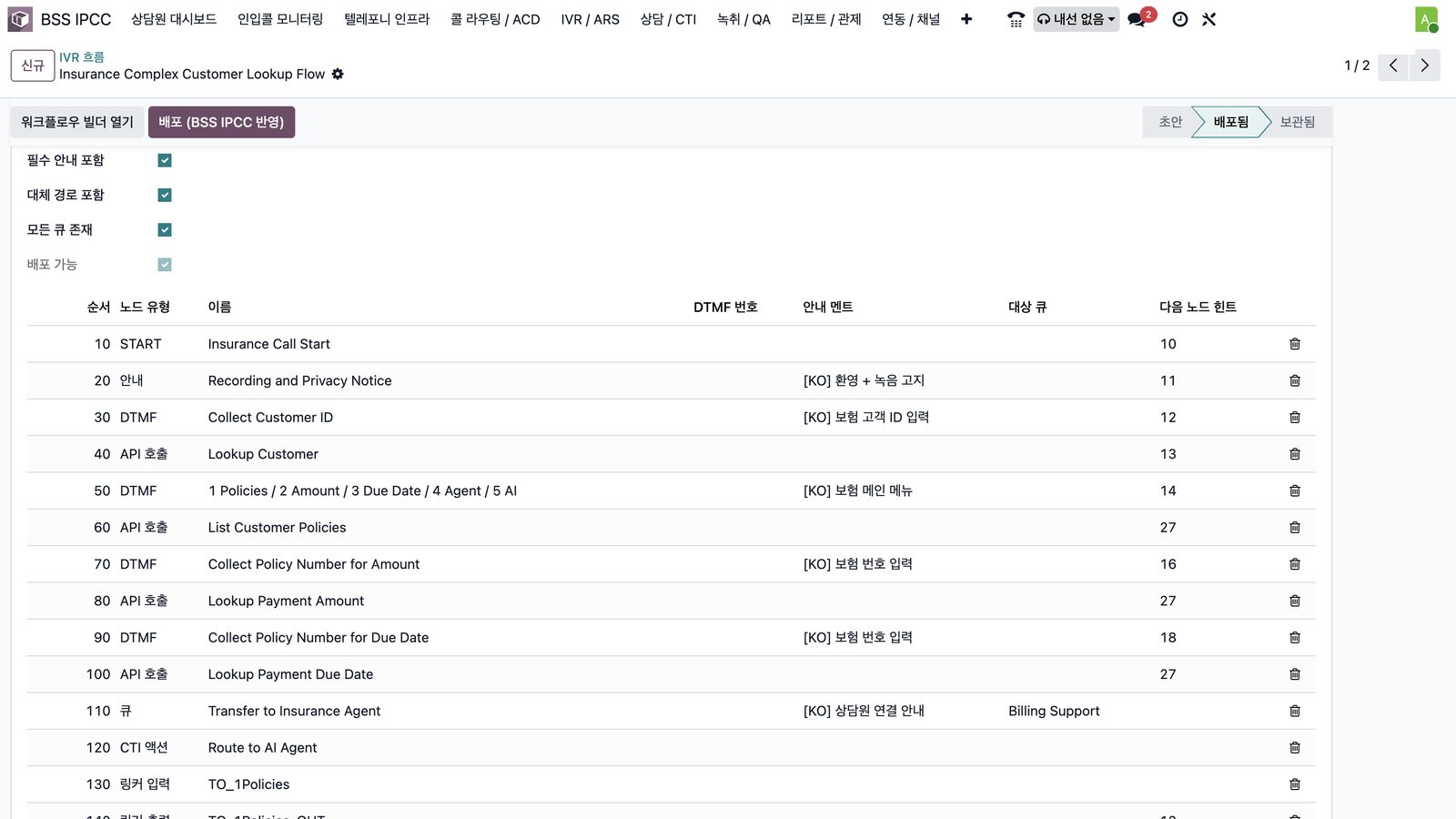
Task: Open the IVR / ARS menu
Action: (x=590, y=19)
